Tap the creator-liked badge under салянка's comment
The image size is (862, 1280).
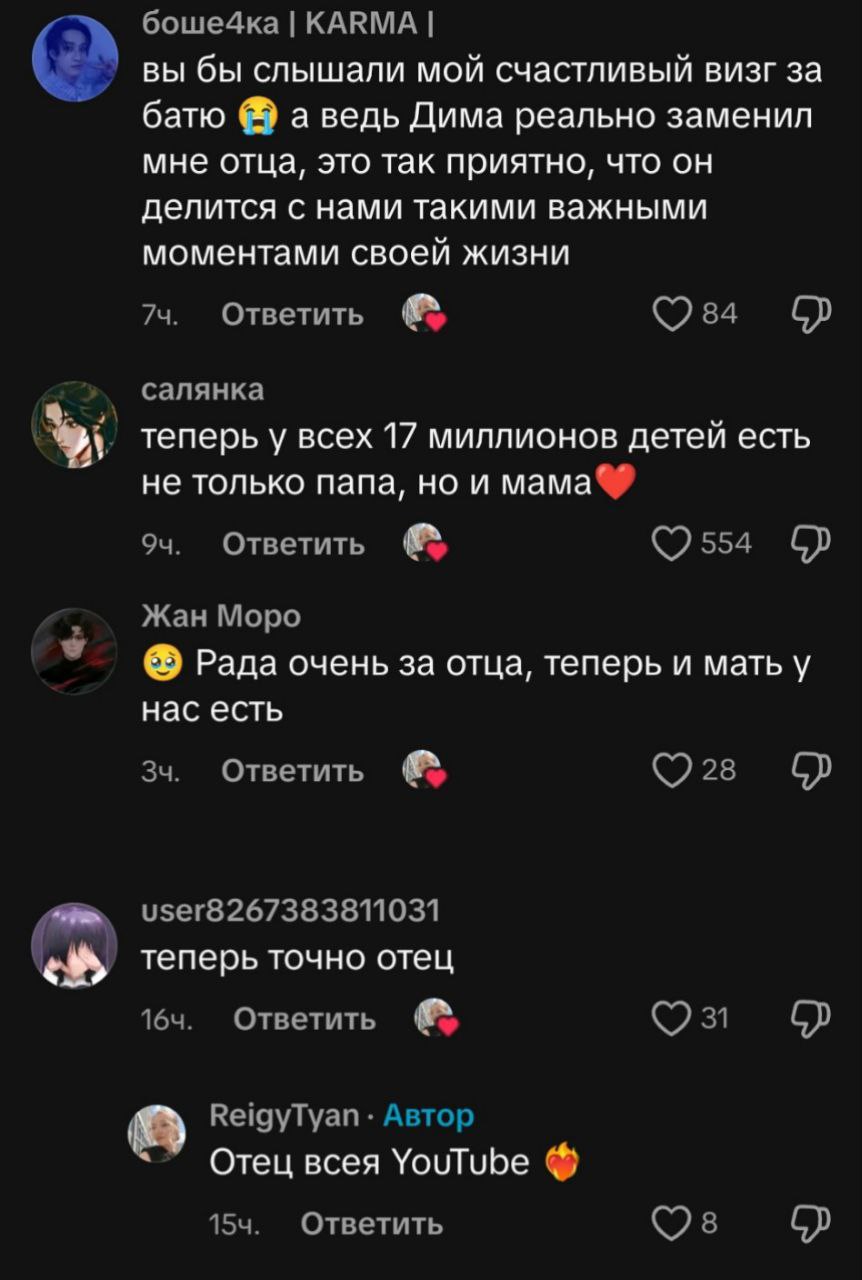click(x=424, y=543)
